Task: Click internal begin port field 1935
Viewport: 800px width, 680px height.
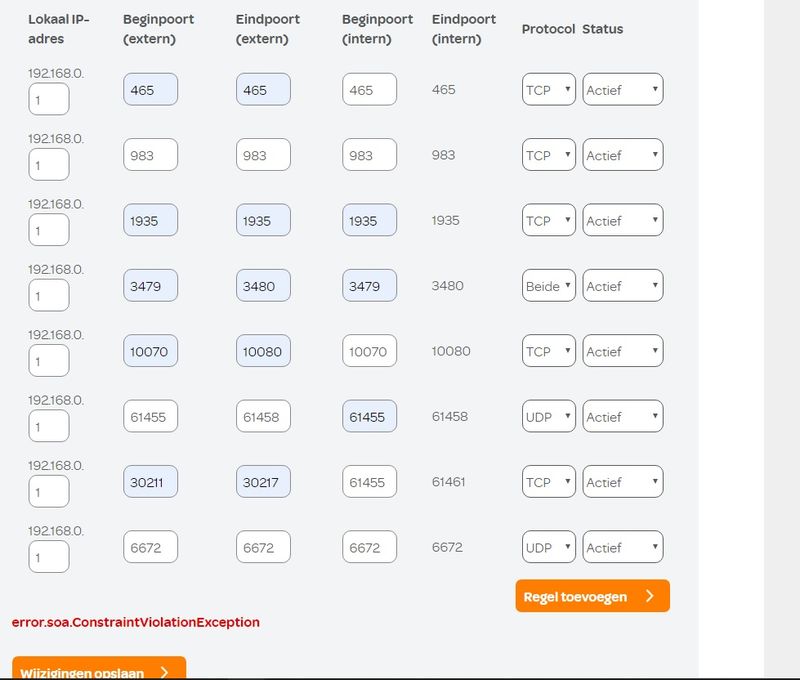Action: [369, 221]
